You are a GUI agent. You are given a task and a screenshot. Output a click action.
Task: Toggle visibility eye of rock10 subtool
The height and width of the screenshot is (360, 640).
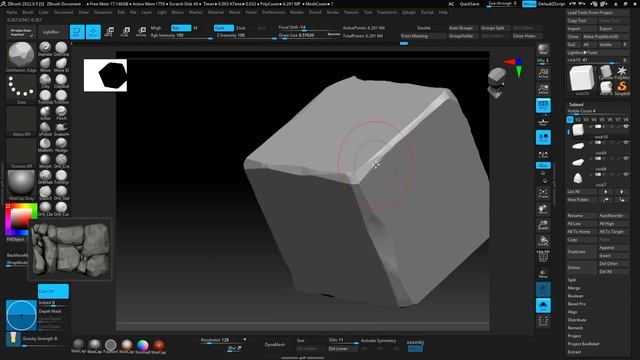pos(626,127)
